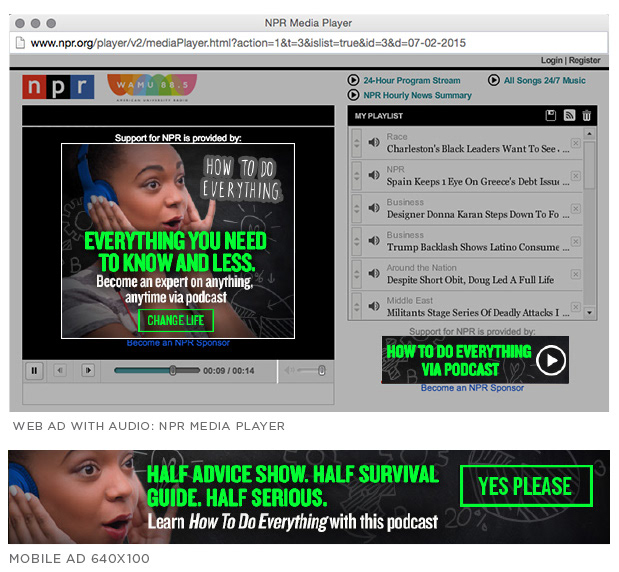Click playlist scrollbar up arrow
The height and width of the screenshot is (572, 619).
click(x=589, y=134)
